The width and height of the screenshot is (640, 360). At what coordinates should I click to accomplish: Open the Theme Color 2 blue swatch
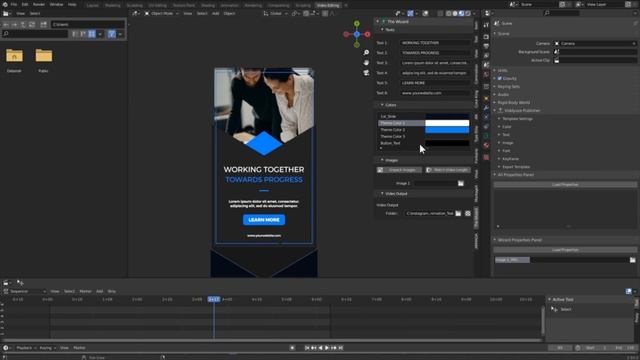pyautogui.click(x=447, y=130)
